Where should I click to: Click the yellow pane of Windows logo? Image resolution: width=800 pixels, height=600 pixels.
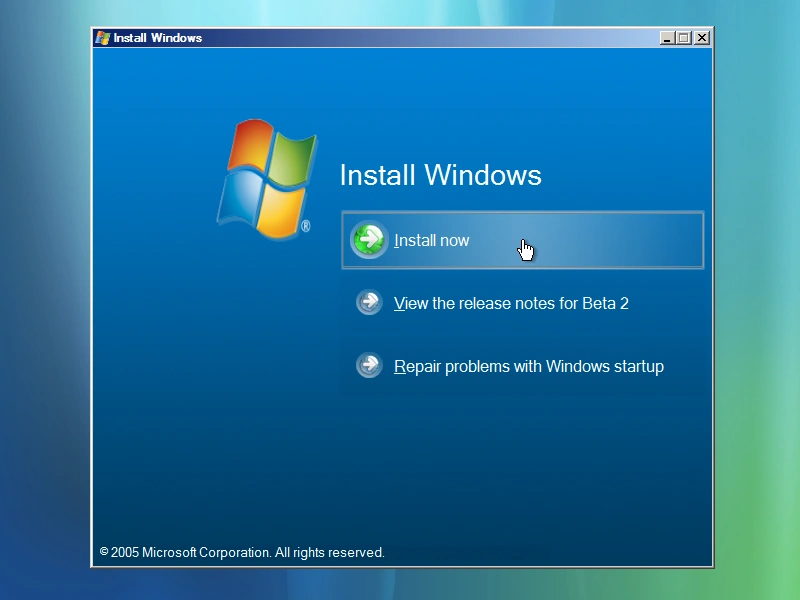click(x=278, y=212)
